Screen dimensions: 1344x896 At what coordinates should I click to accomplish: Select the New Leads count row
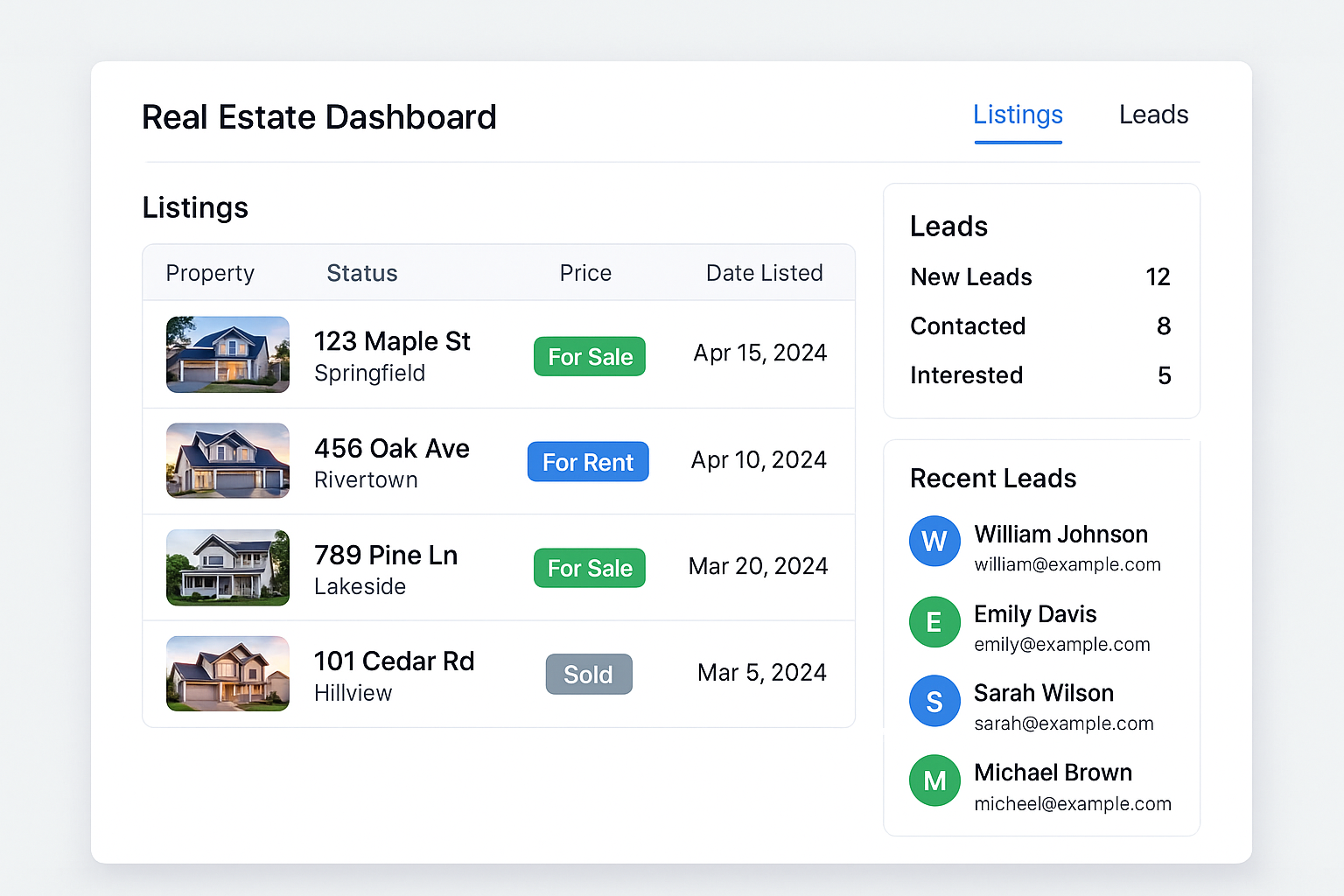pos(1039,276)
